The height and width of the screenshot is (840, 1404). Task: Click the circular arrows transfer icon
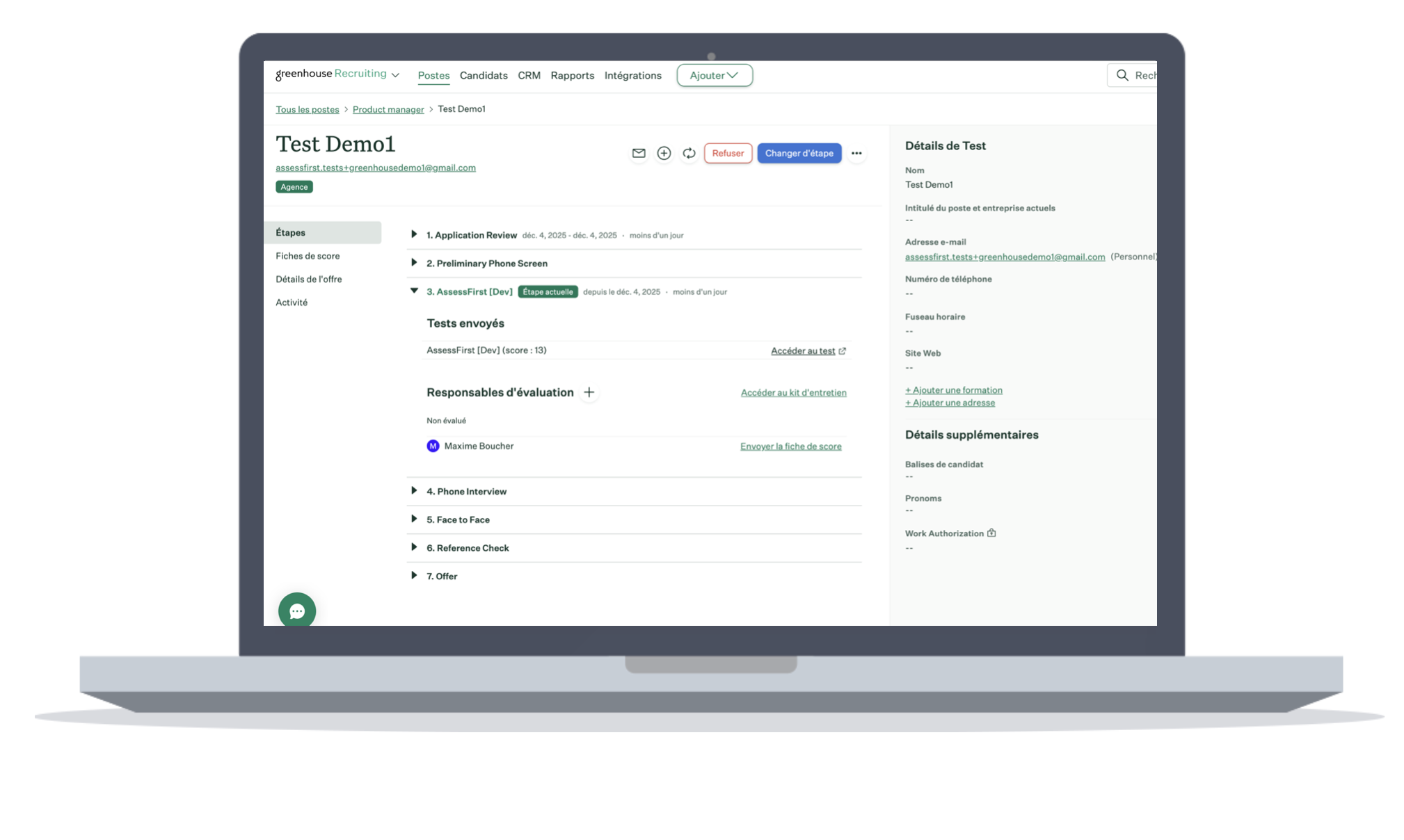tap(689, 153)
